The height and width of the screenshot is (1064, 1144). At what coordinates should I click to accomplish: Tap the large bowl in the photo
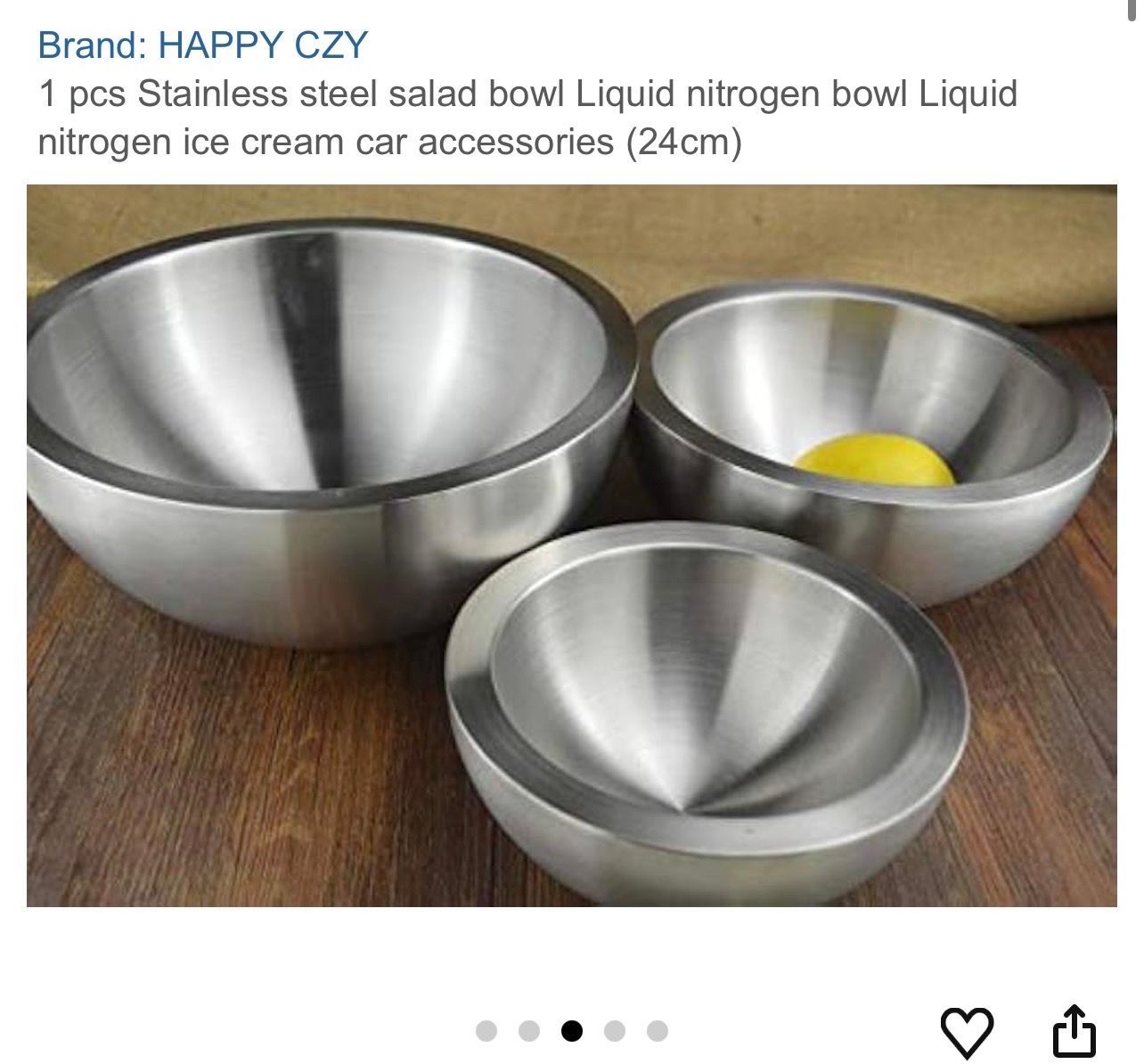pos(330,428)
